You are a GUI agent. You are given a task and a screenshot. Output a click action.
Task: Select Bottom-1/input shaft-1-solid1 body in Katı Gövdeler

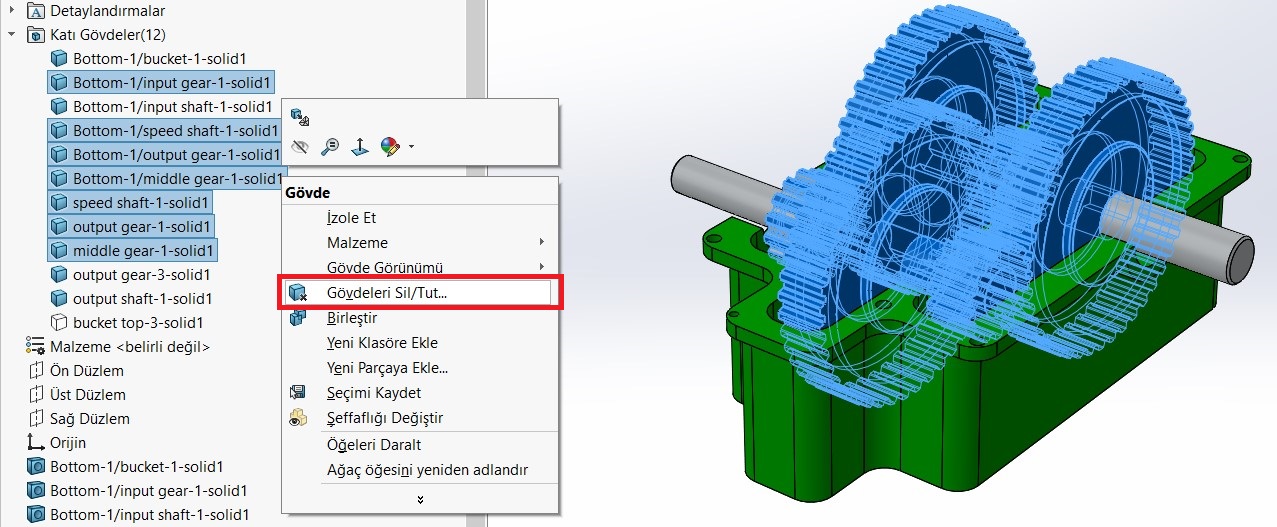pos(172,106)
